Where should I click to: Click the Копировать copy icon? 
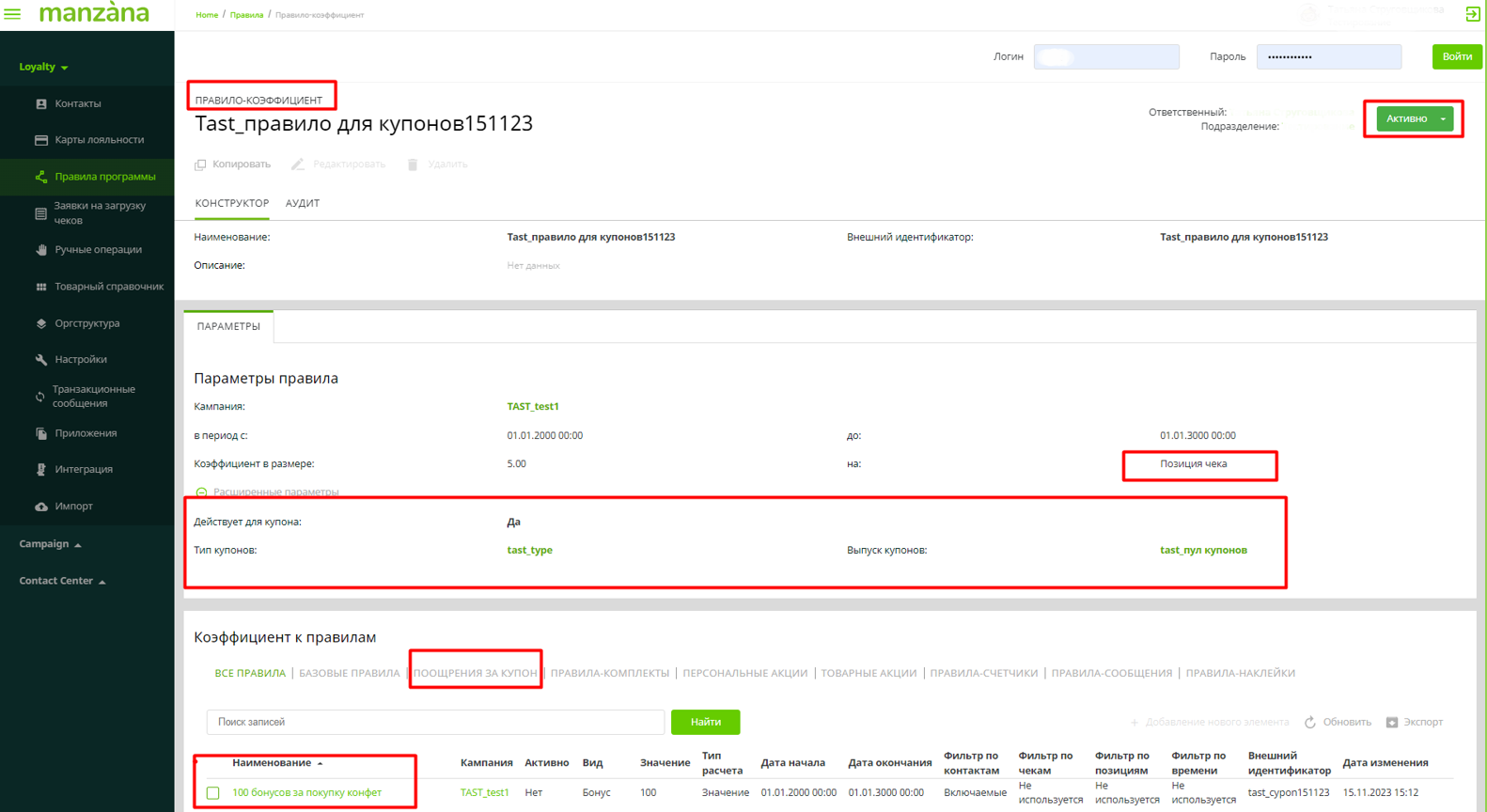[x=200, y=164]
